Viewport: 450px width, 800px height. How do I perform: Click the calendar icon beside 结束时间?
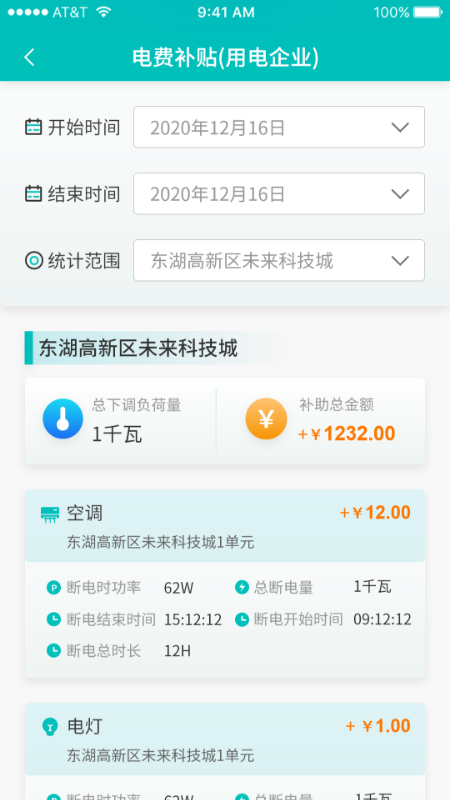click(x=34, y=194)
